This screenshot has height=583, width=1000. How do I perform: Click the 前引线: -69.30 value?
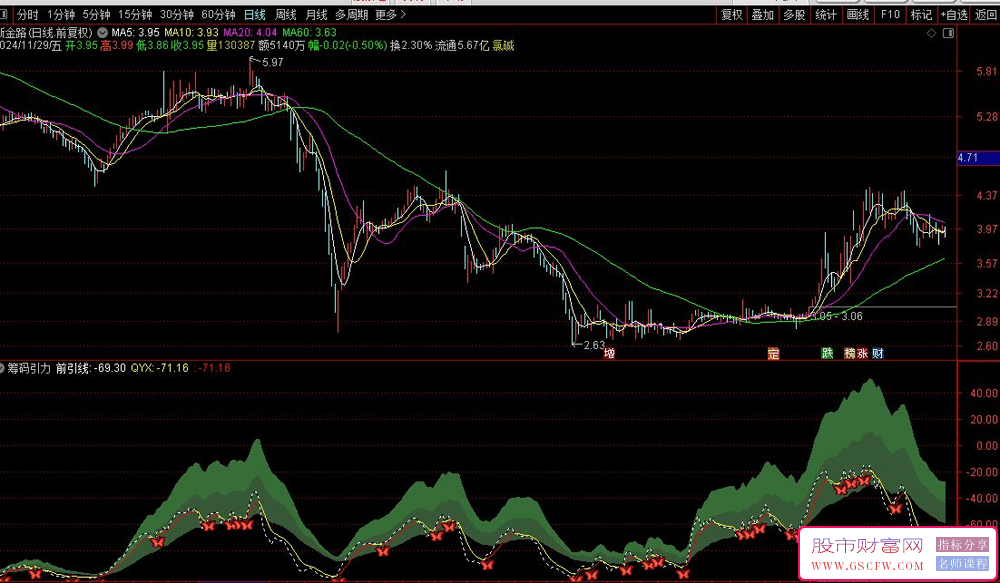(x=91, y=368)
